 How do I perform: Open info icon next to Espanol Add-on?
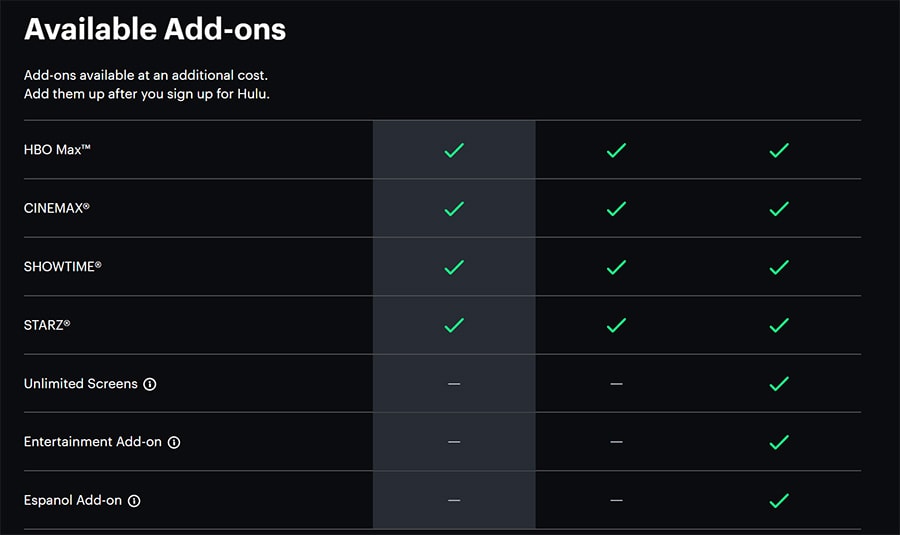pos(134,501)
